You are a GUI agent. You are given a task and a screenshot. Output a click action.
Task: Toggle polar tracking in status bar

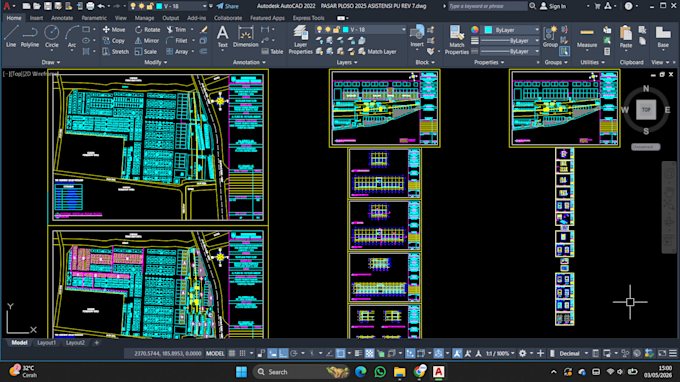tap(294, 353)
